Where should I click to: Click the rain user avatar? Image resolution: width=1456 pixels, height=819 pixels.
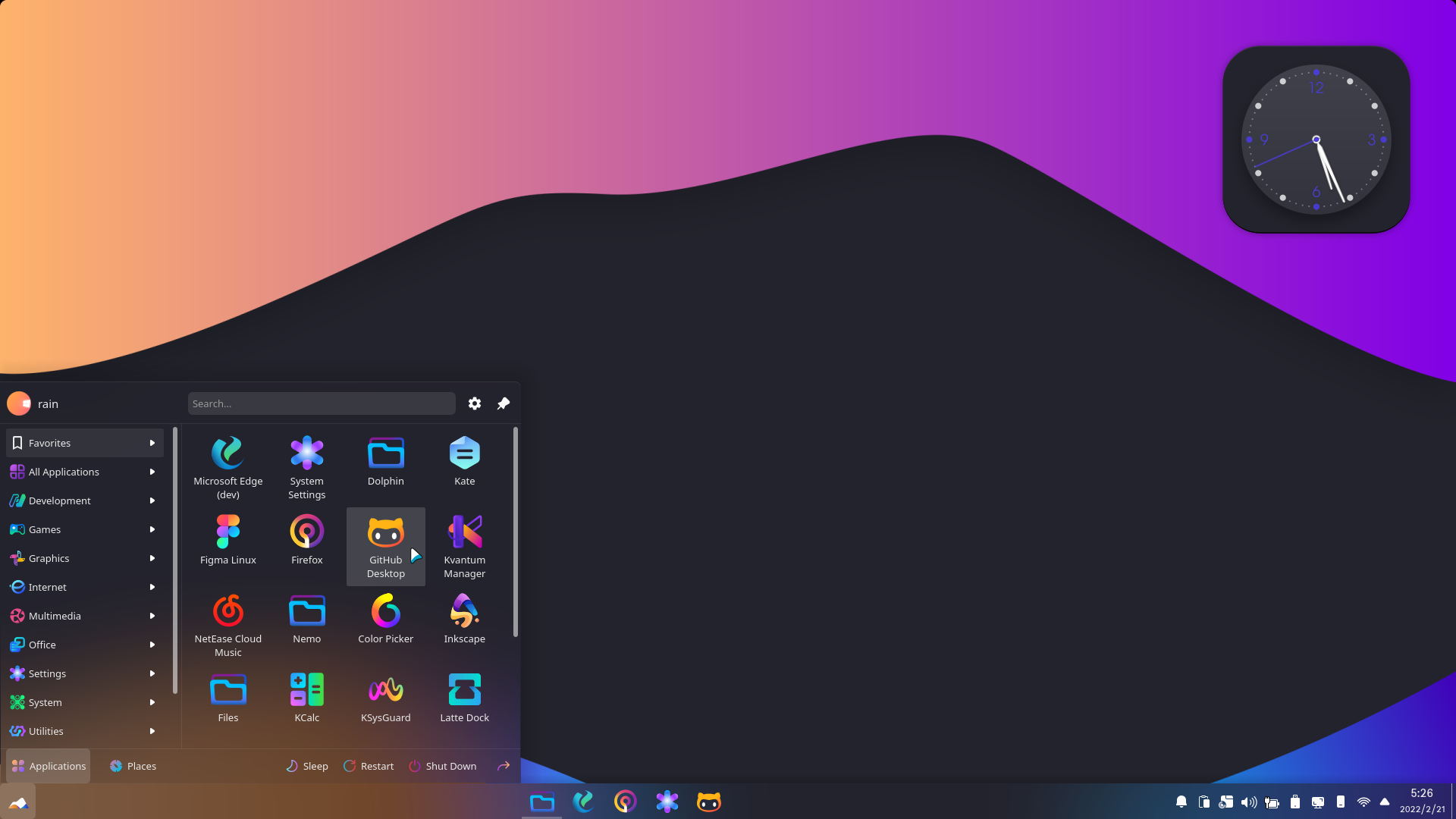coord(19,403)
